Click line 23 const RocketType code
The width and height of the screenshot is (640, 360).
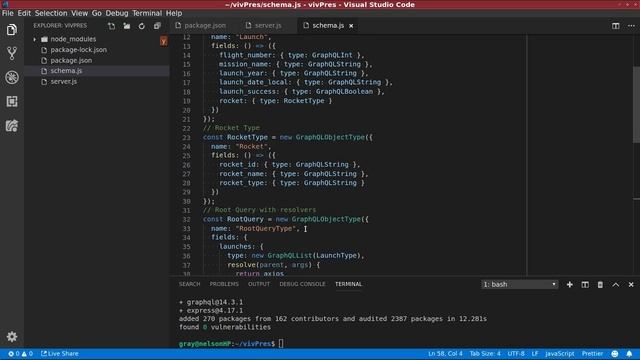coord(288,137)
